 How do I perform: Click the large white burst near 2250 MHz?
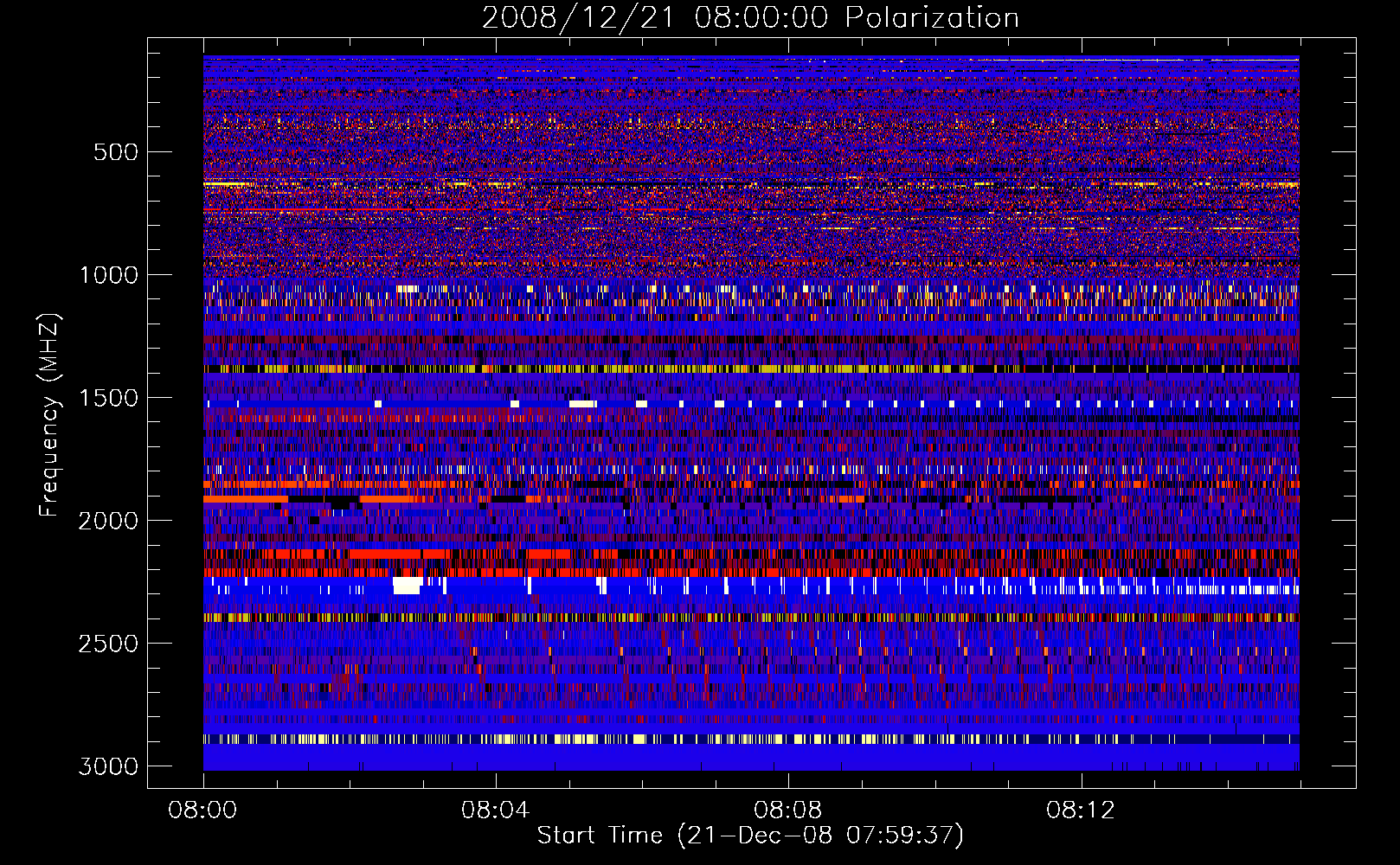407,586
